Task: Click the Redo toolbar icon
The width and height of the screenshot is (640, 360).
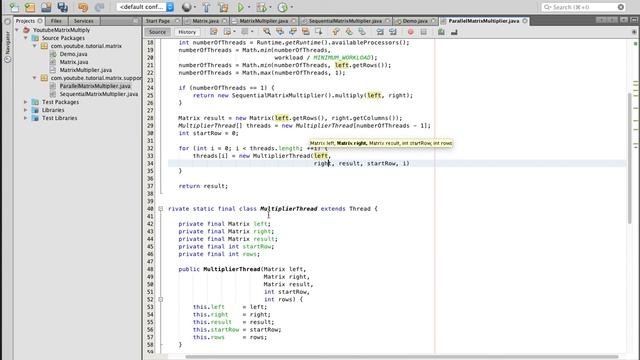Action: point(99,7)
